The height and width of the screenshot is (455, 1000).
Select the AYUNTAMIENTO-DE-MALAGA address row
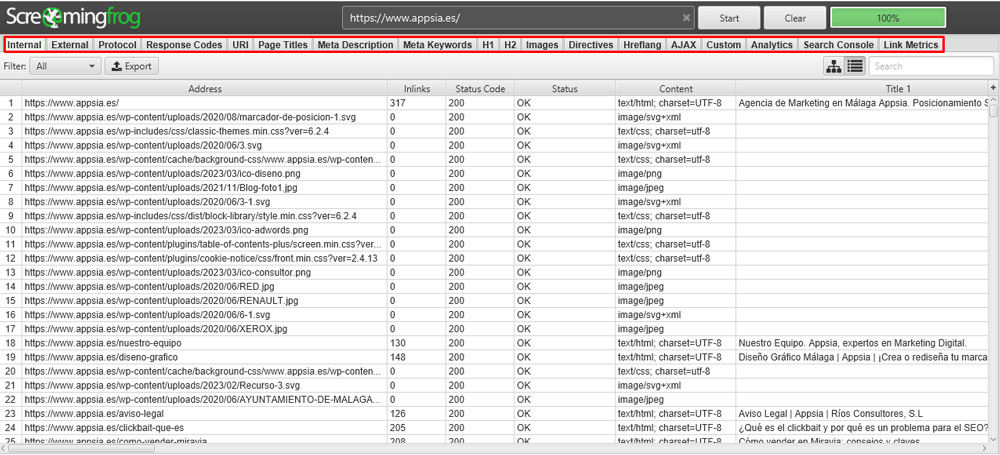pos(204,399)
